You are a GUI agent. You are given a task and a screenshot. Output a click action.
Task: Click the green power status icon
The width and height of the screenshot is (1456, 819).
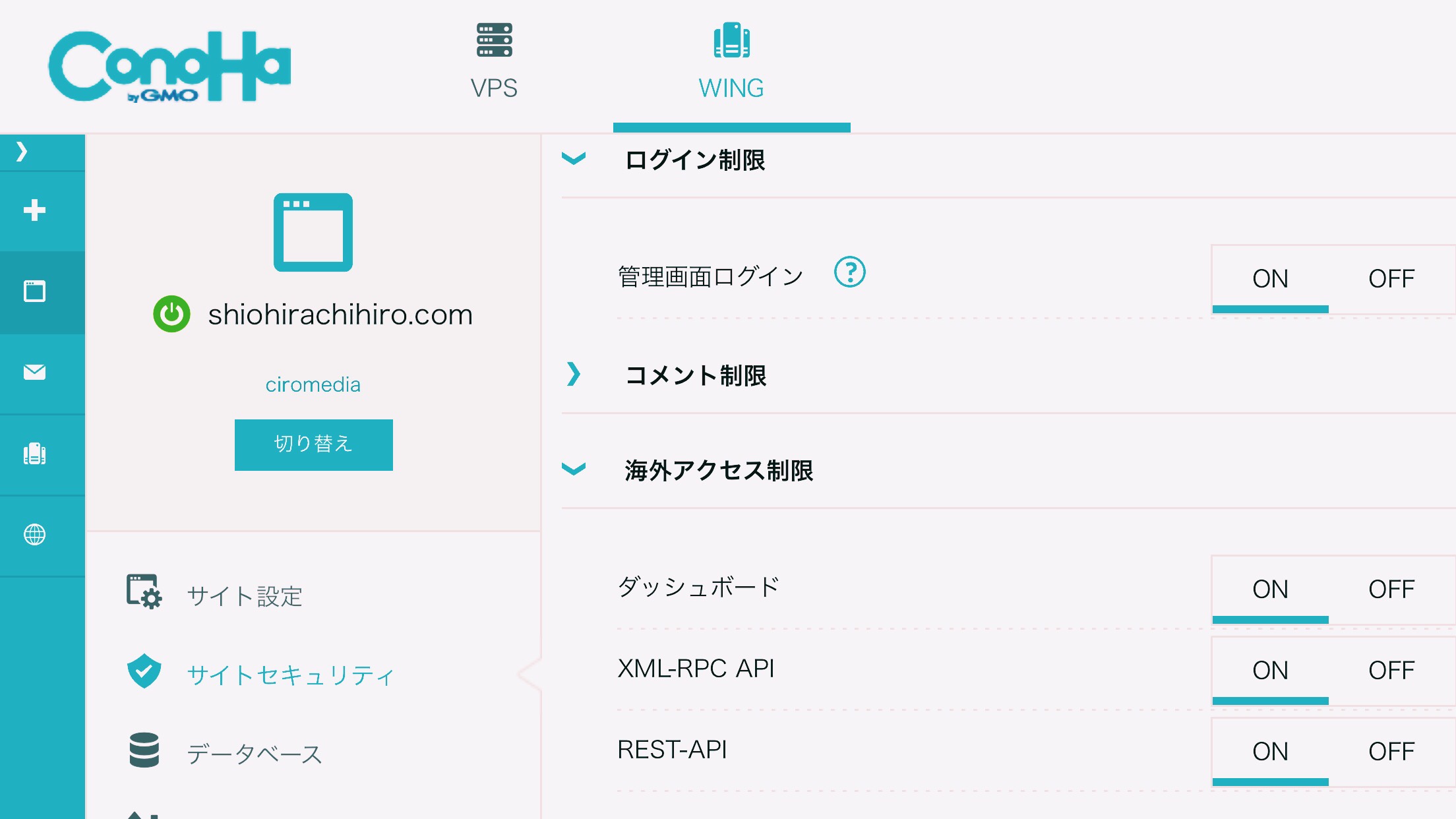[x=171, y=314]
